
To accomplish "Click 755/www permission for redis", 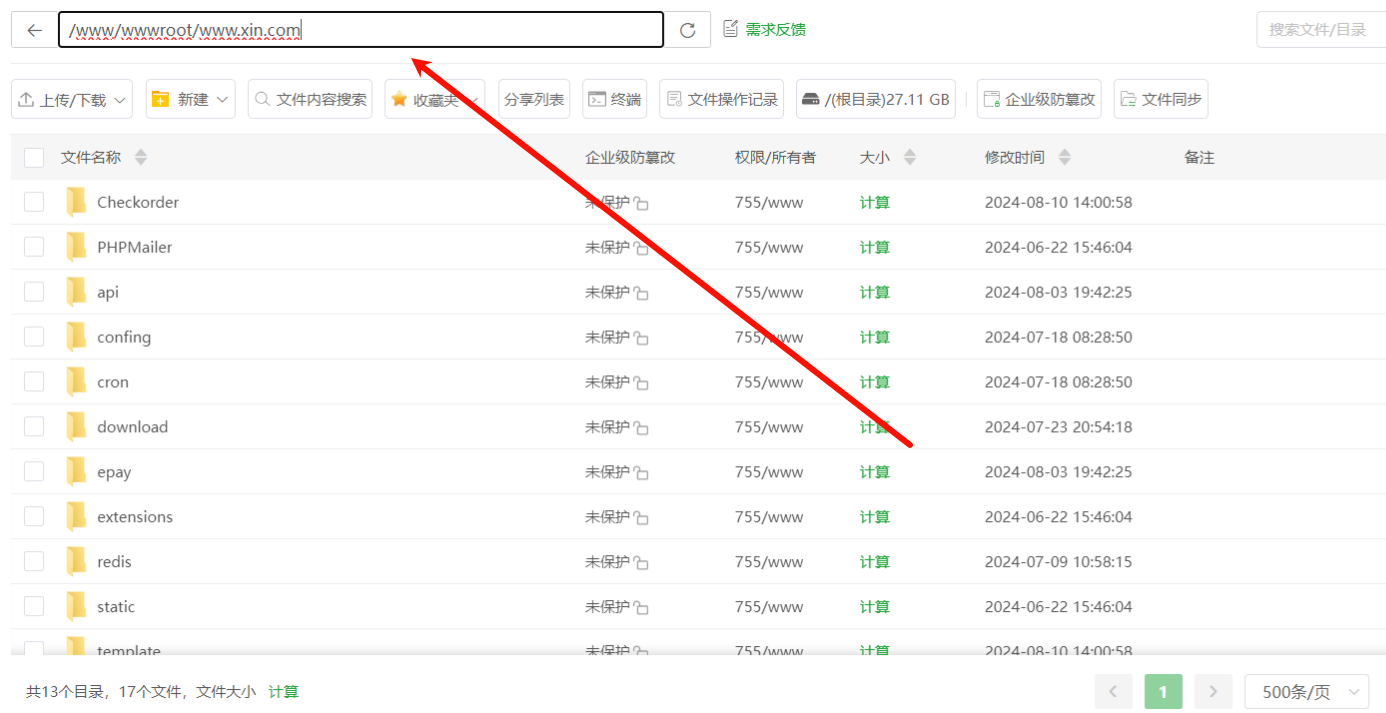I will [x=769, y=562].
